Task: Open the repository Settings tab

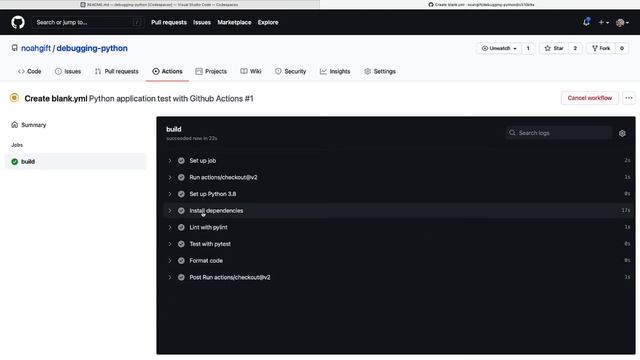Action: pos(380,71)
